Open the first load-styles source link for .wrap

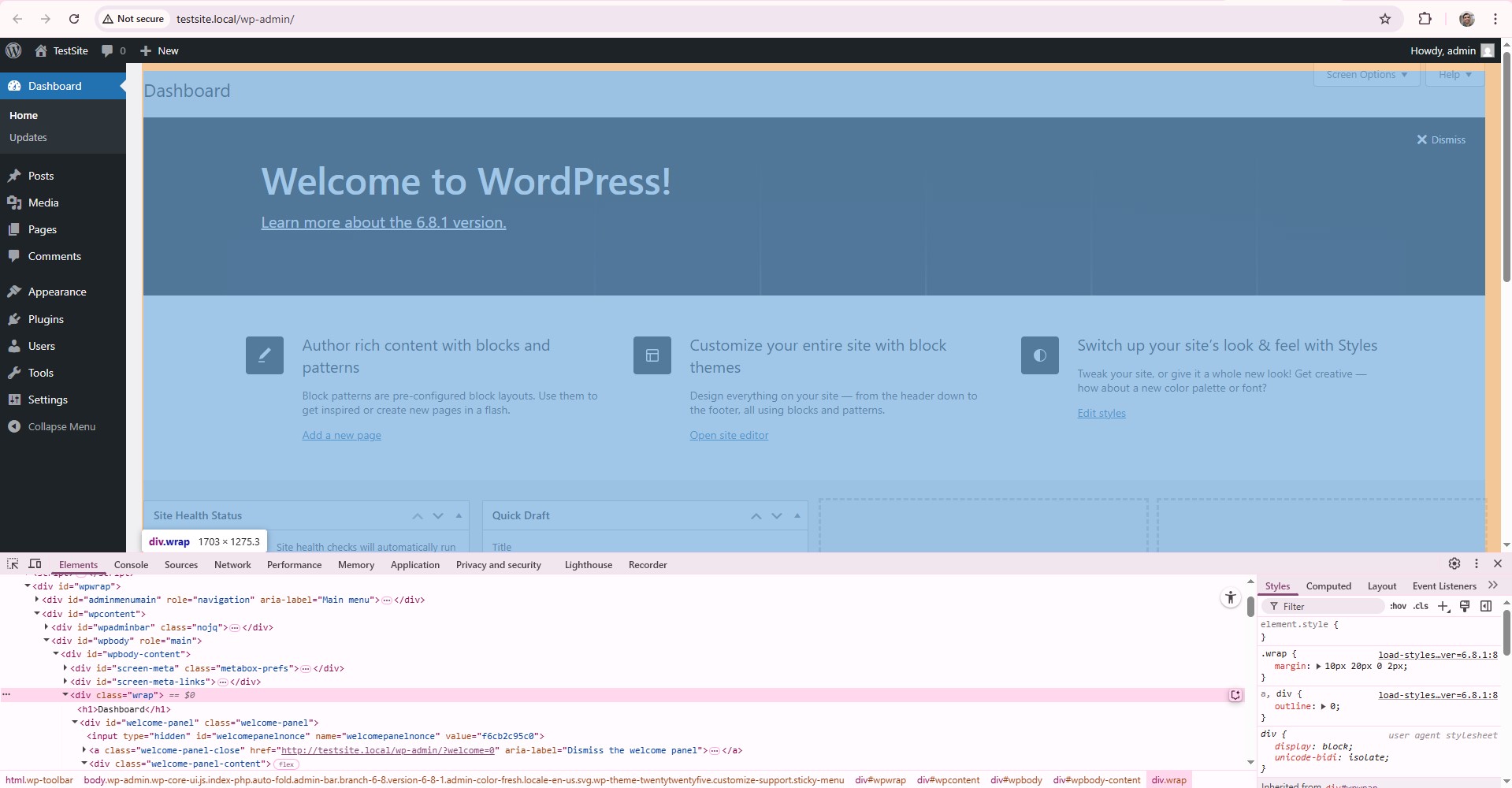(1438, 654)
